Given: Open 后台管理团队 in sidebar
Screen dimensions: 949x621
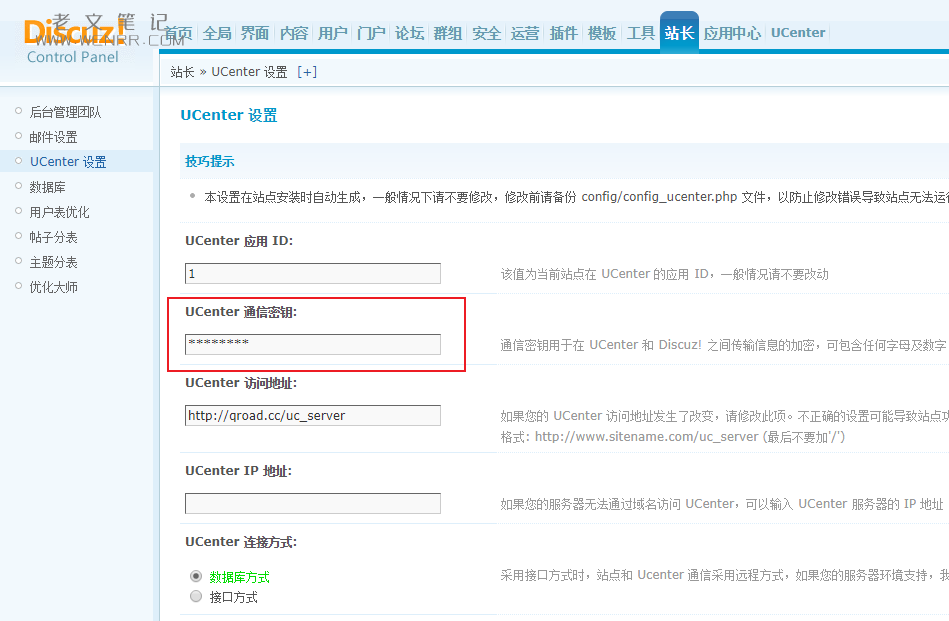Looking at the screenshot, I should [x=65, y=112].
